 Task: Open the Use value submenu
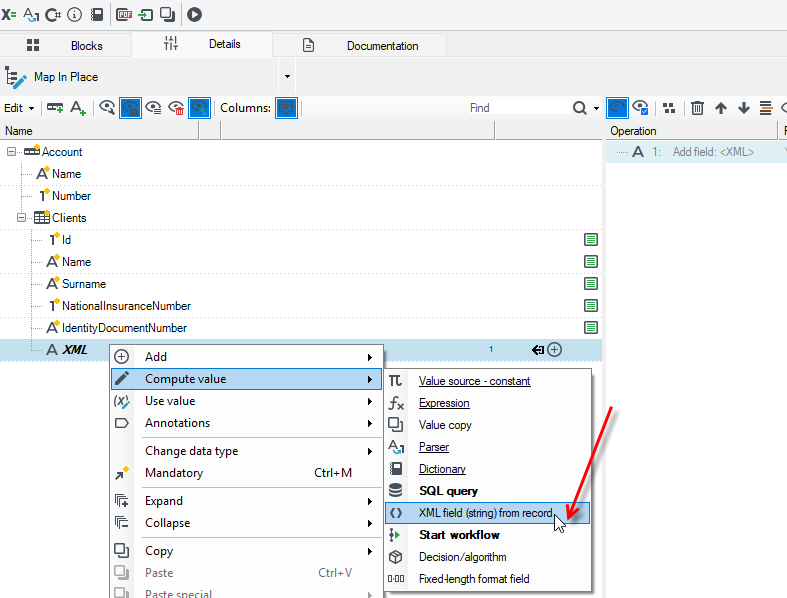(x=247, y=401)
